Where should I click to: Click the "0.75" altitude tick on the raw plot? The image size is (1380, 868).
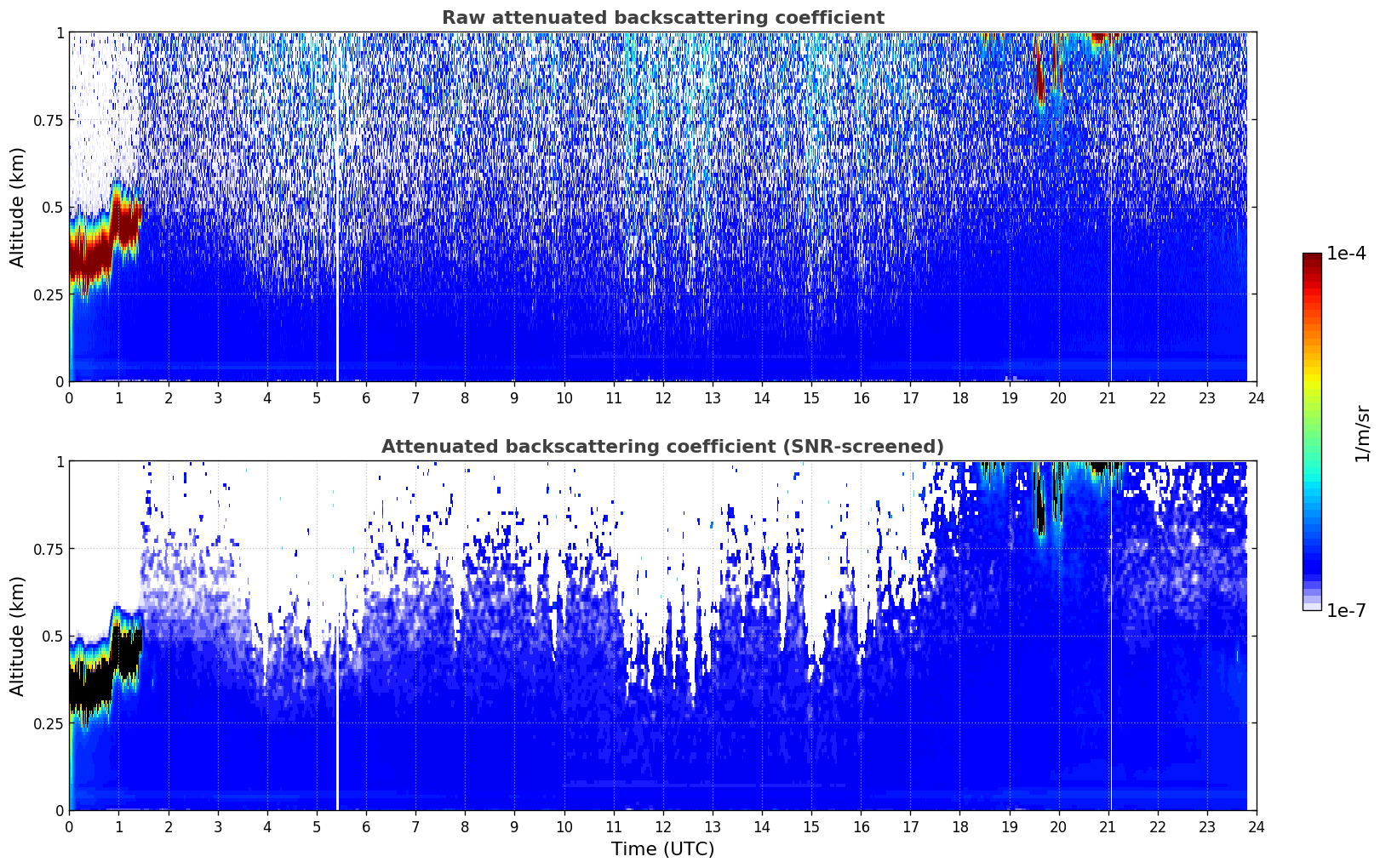pos(49,120)
